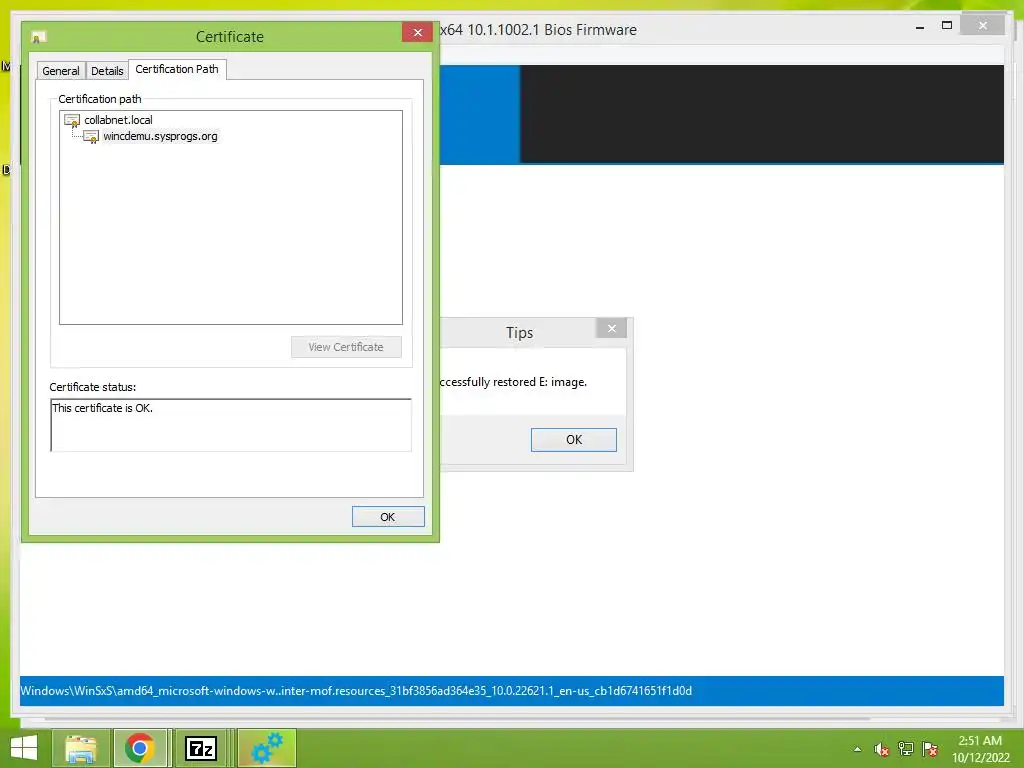This screenshot has height=768, width=1024.
Task: Select collabnet.local in certification path
Action: pos(118,120)
